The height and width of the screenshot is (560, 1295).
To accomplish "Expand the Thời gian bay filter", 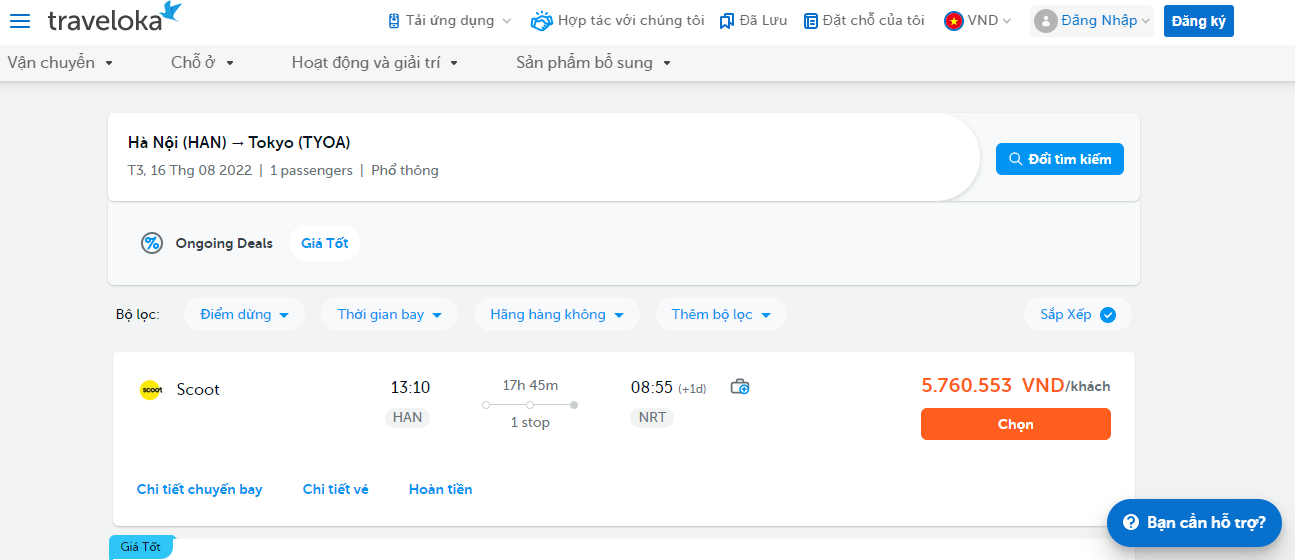I will tap(389, 314).
